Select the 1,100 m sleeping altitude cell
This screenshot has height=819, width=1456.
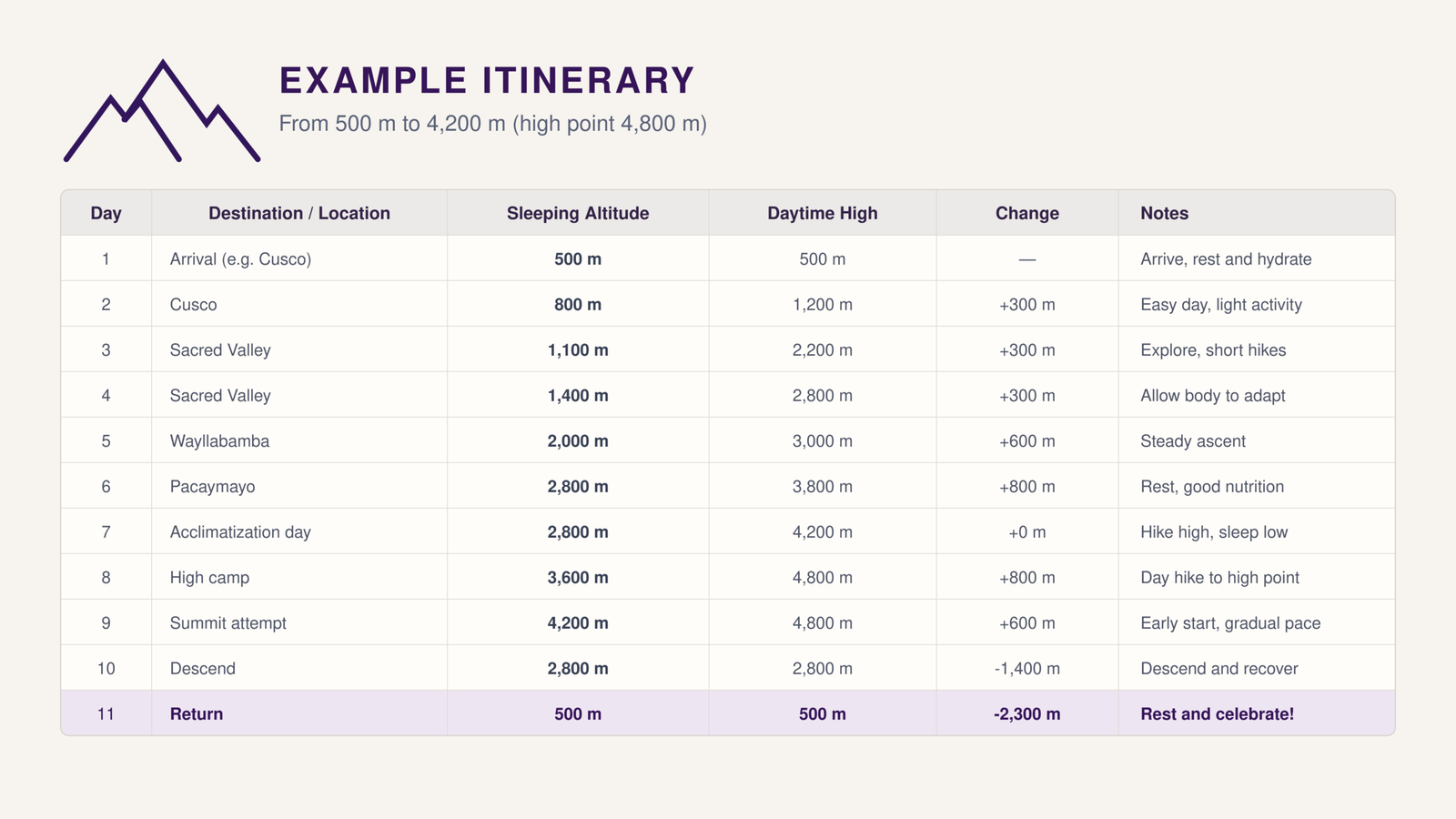578,350
